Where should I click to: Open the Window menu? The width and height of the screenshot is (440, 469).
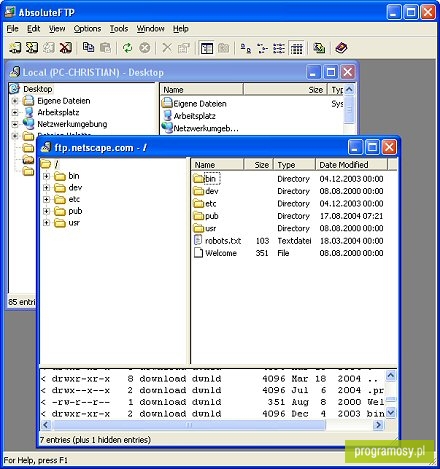click(150, 29)
